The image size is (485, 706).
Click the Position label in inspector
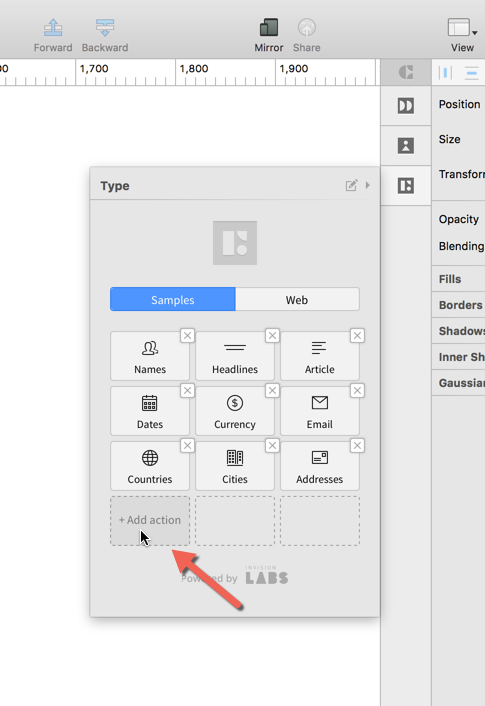(x=460, y=104)
